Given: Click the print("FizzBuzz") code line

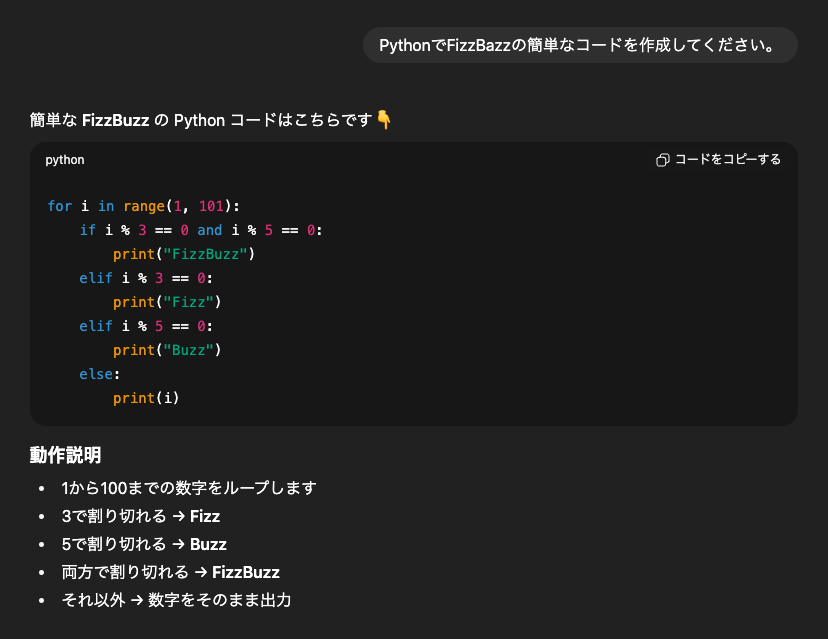Looking at the screenshot, I should point(184,254).
